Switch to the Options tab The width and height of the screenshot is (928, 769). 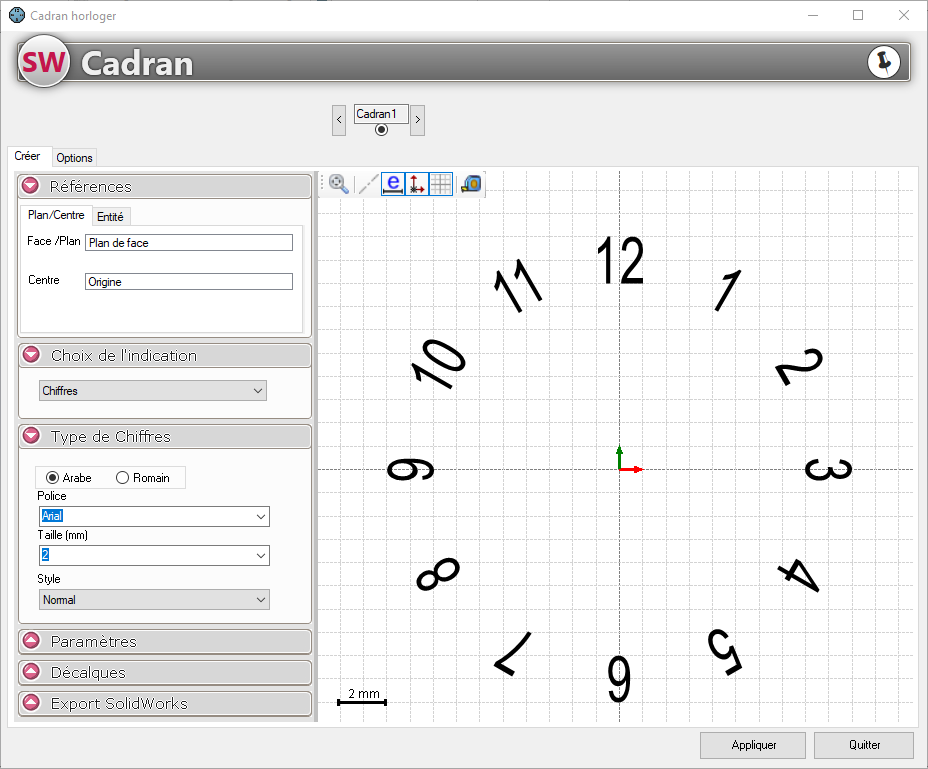74,158
